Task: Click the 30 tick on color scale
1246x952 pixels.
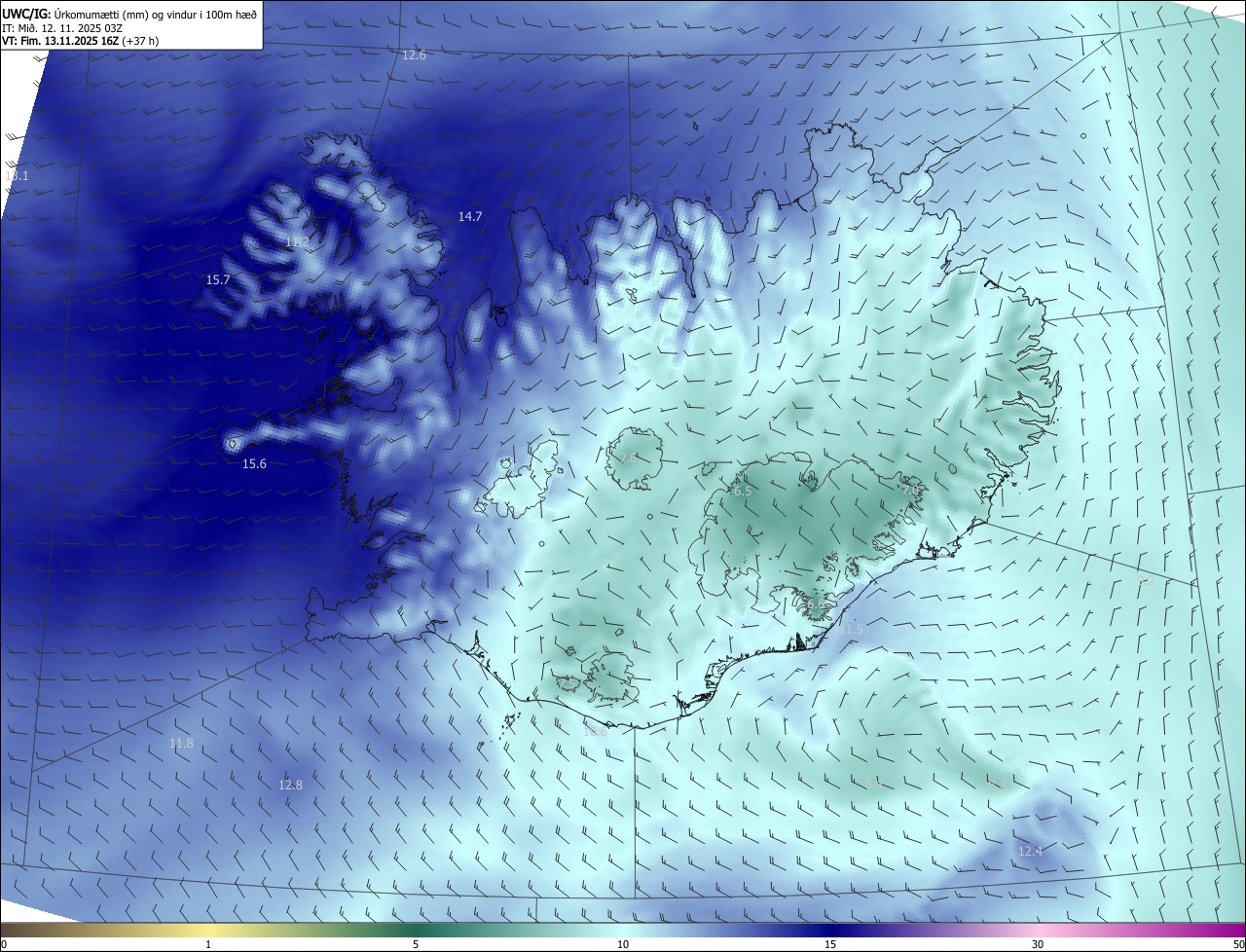Action: (x=1038, y=944)
